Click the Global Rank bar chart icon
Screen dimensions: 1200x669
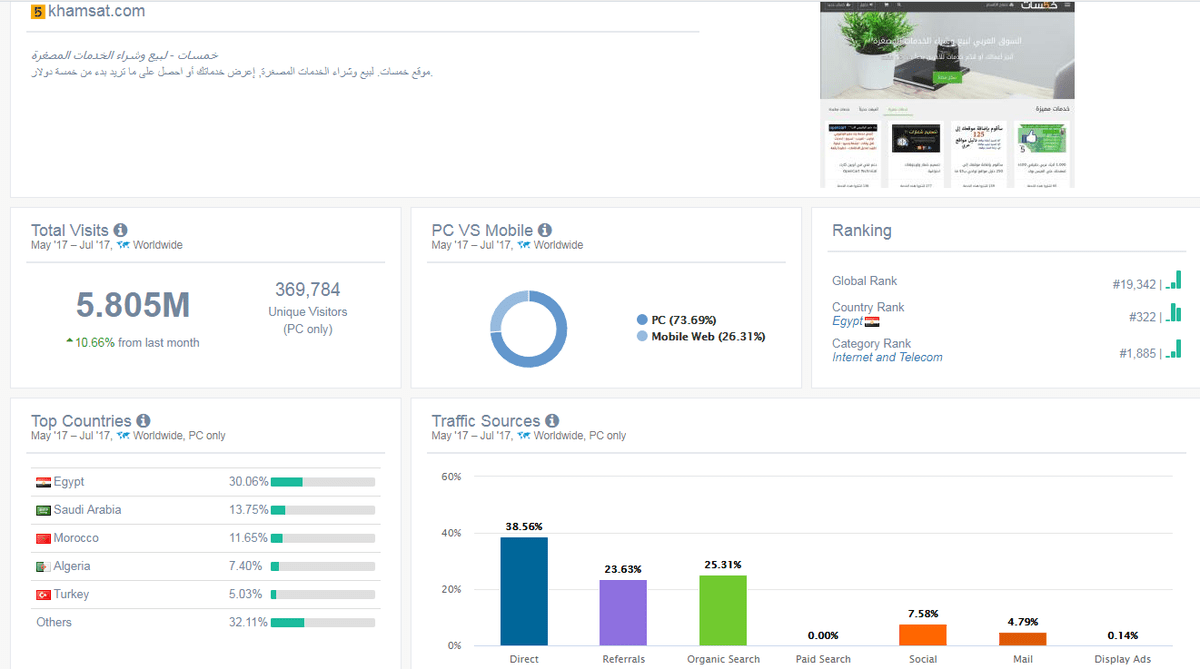(x=1174, y=281)
